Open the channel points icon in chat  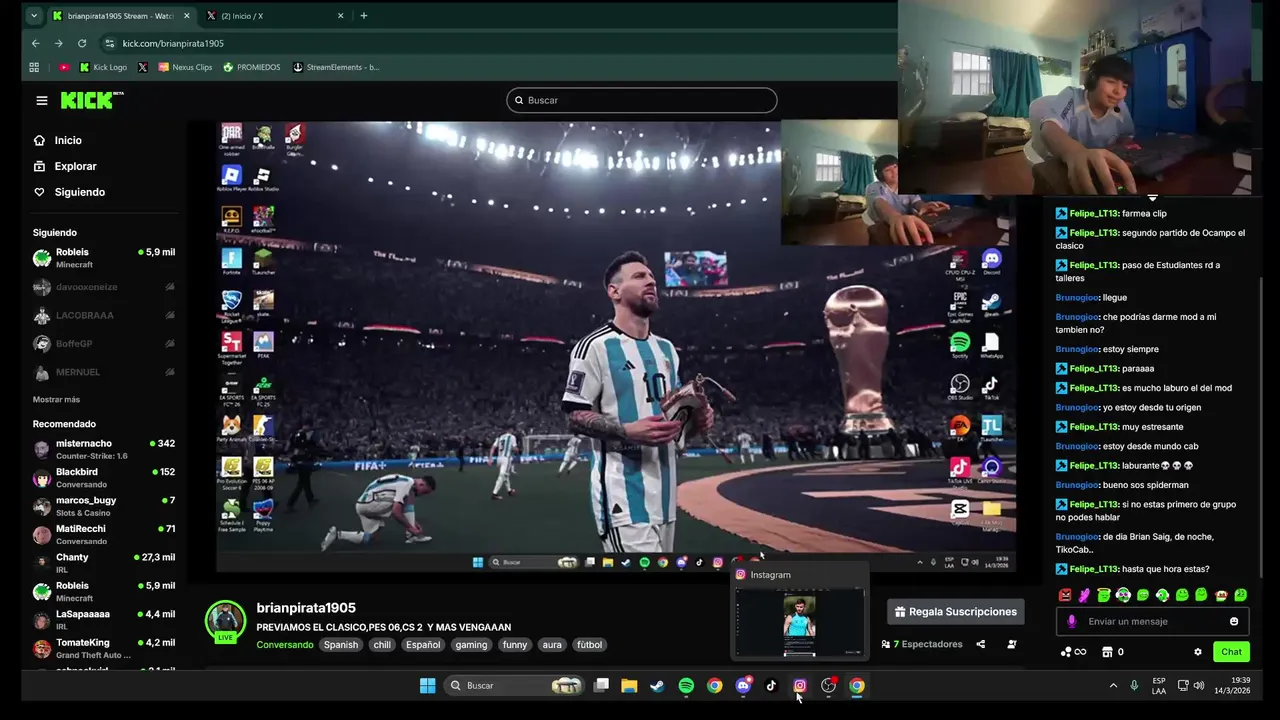point(1072,652)
